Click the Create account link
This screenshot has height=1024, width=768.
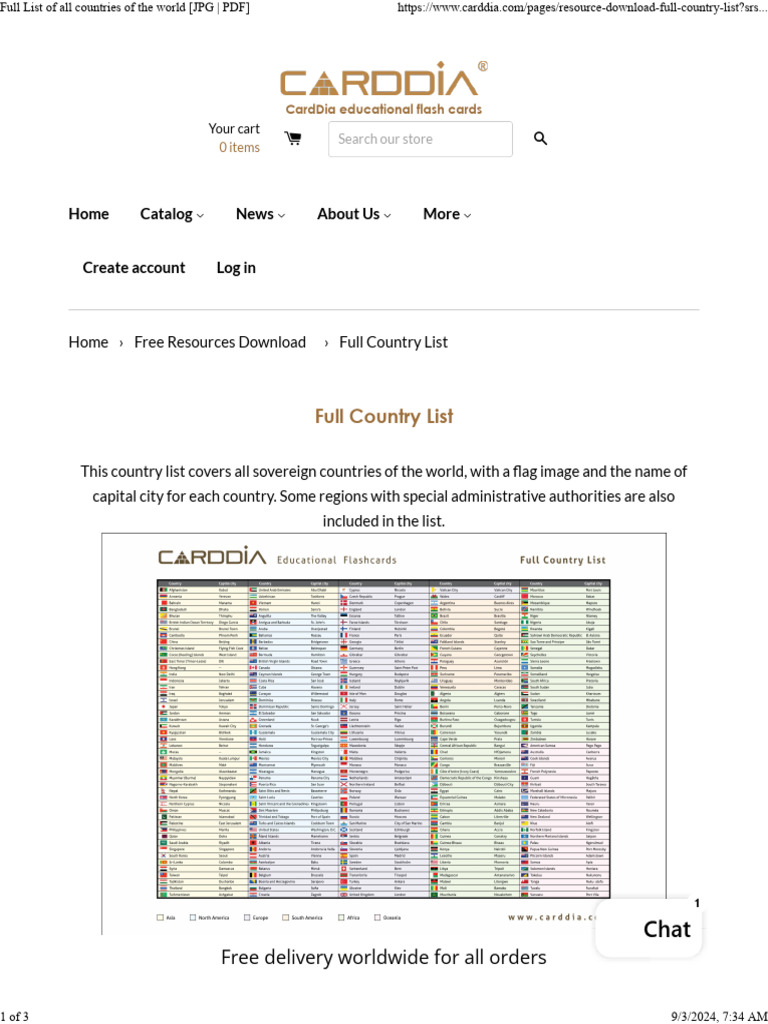(134, 268)
